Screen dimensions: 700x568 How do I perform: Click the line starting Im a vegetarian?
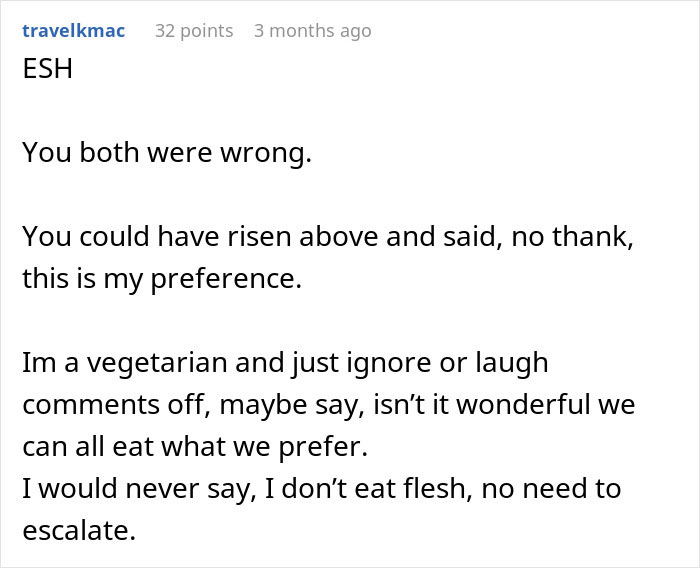[x=285, y=362]
